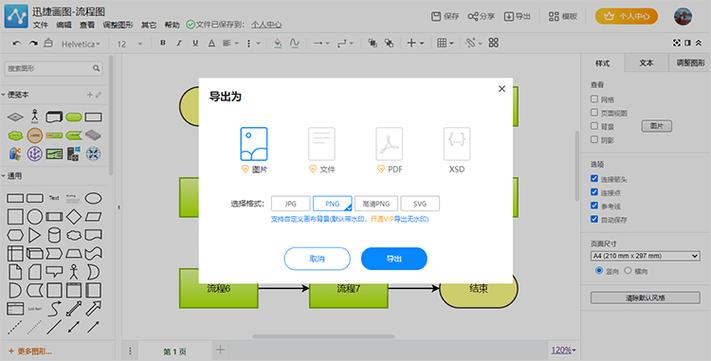Open 模板 templates from header
This screenshot has width=711, height=361.
[x=563, y=16]
